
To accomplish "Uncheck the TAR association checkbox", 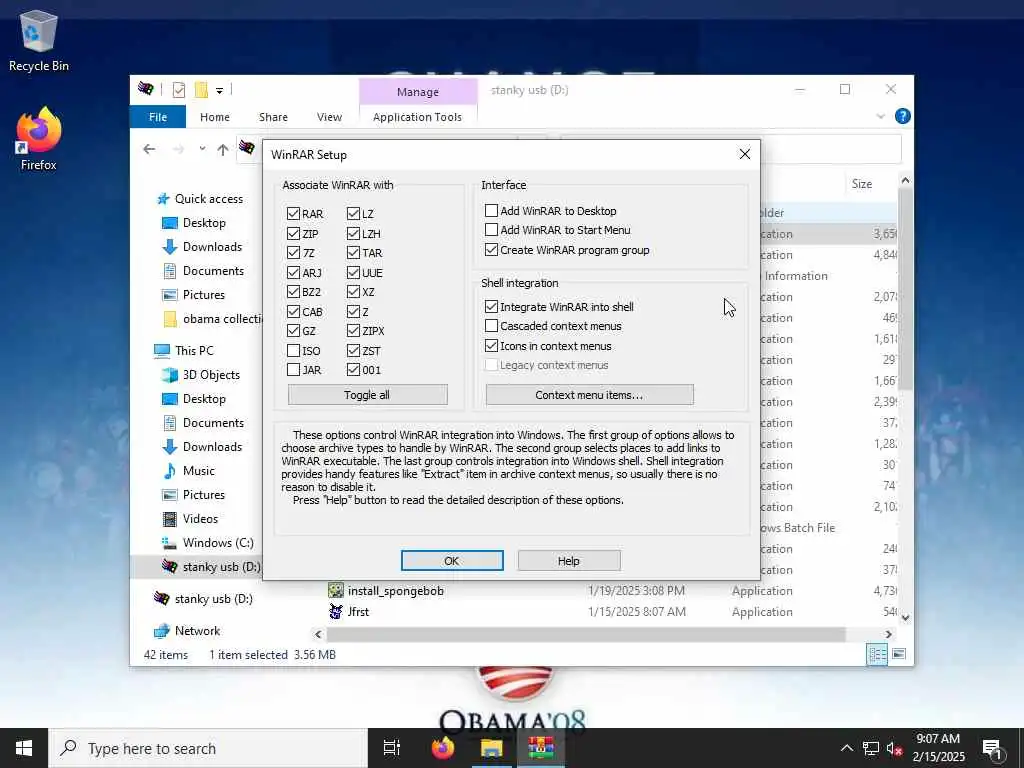I will point(353,253).
